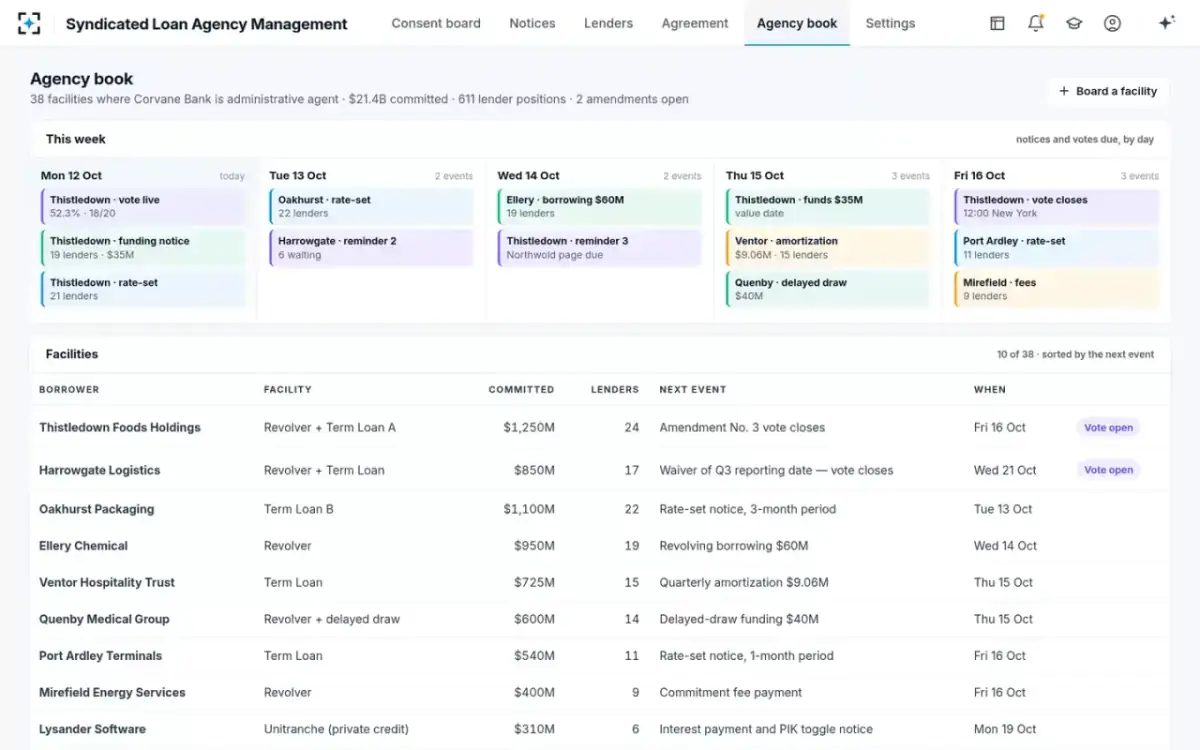
Task: Sort by the Lenders column header
Action: (615, 390)
